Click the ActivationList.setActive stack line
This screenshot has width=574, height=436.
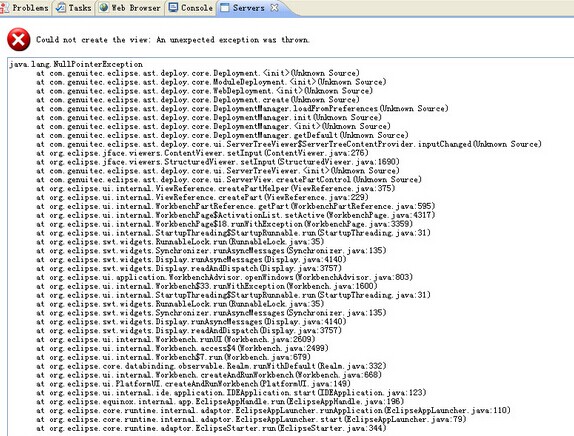coord(235,215)
